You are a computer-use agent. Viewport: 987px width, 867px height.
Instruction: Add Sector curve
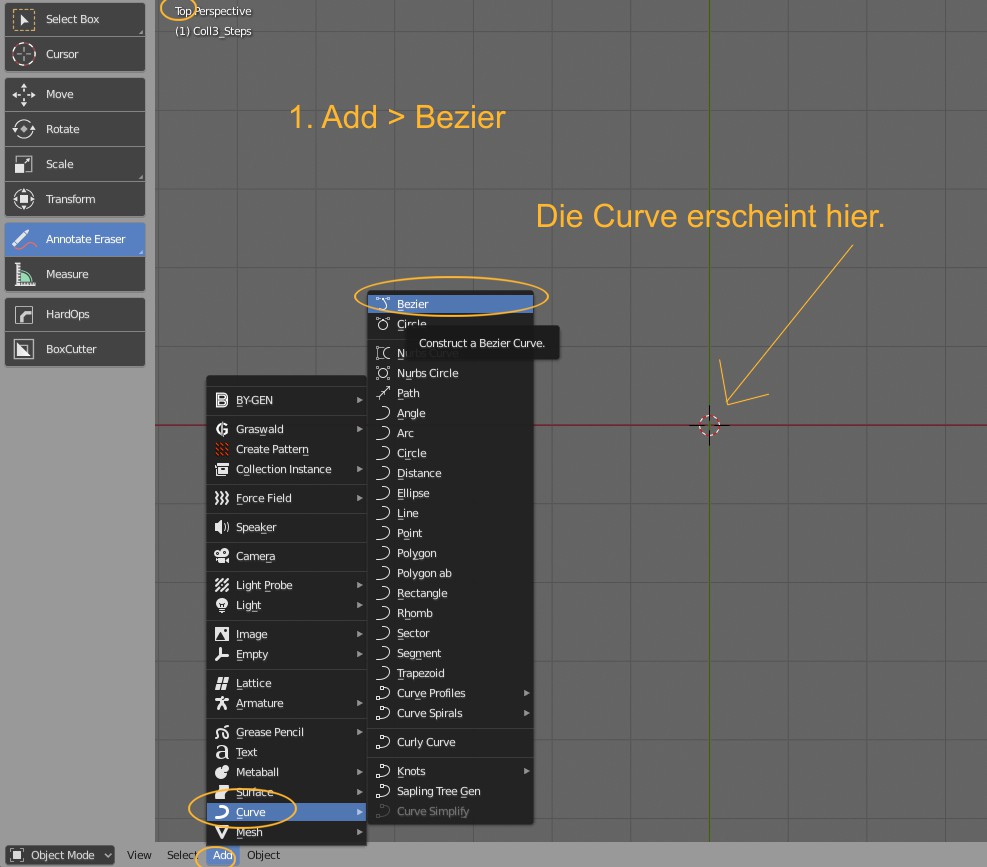[x=450, y=633]
